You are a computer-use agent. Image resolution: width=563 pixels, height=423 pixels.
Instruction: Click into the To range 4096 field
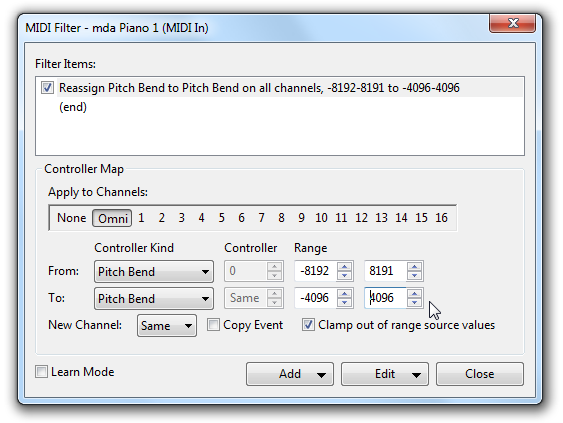click(385, 298)
